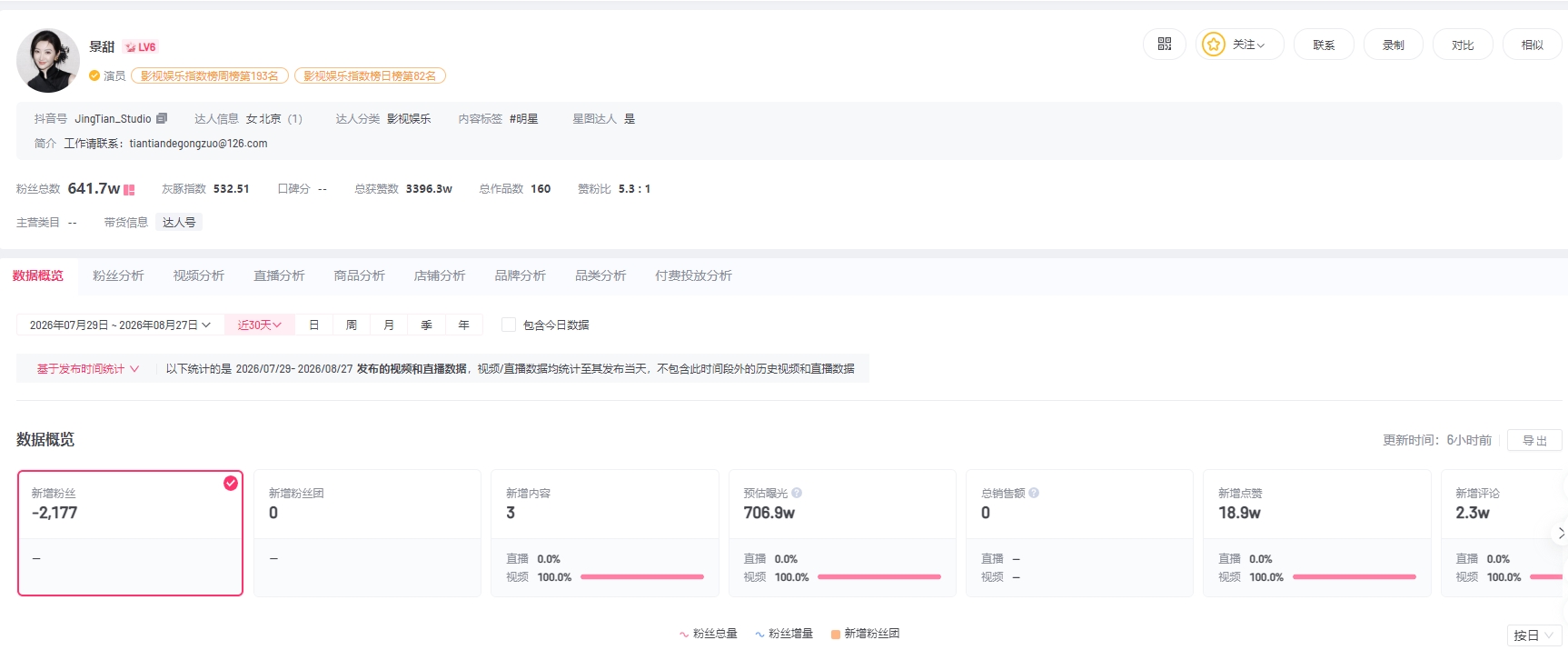Click the #明星 content tag
Viewport: 1568px width, 650px height.
pos(523,119)
